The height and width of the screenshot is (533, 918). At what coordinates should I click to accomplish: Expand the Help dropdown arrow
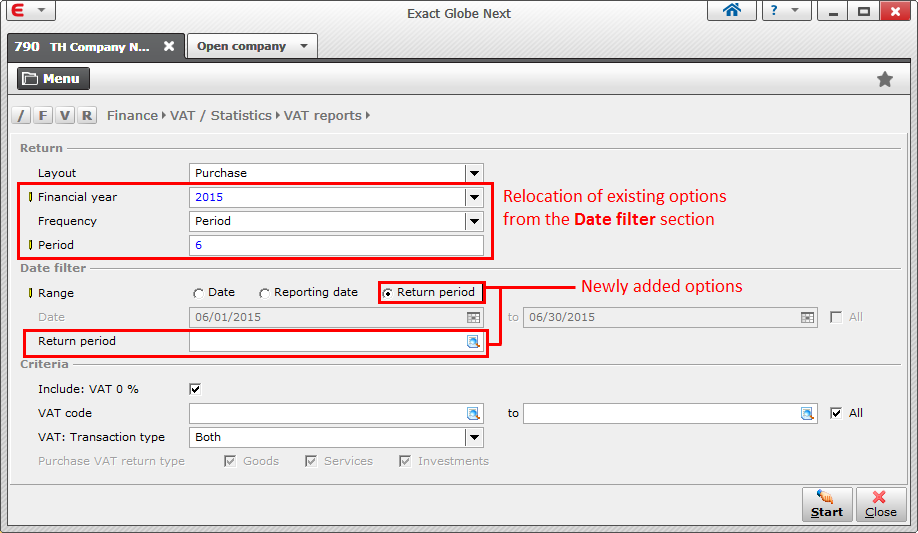click(794, 10)
